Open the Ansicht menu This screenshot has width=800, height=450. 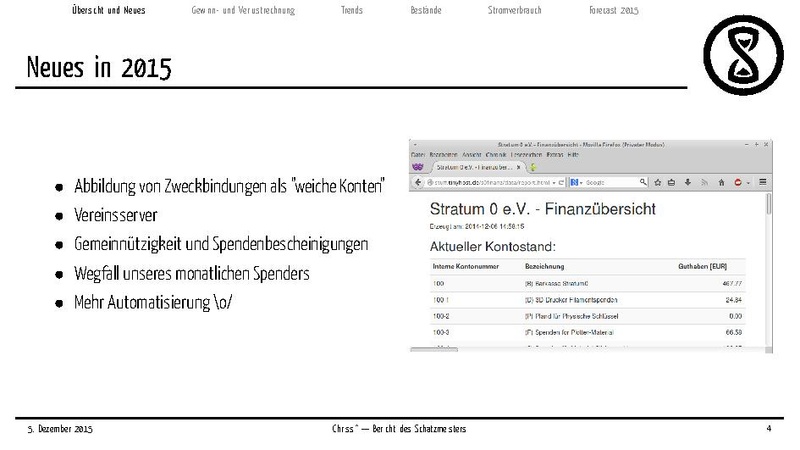tap(471, 155)
